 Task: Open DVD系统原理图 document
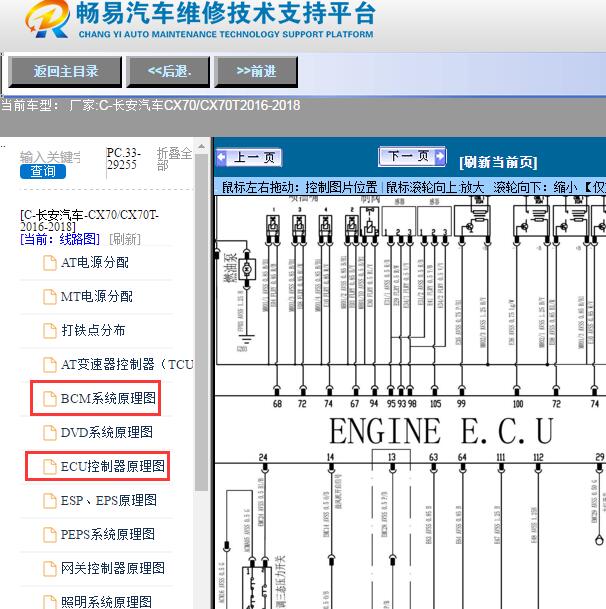coord(107,432)
